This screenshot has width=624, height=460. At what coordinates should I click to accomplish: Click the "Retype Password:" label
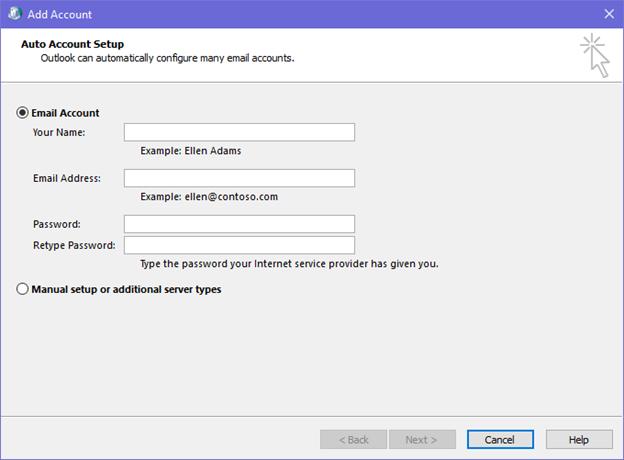[x=74, y=245]
